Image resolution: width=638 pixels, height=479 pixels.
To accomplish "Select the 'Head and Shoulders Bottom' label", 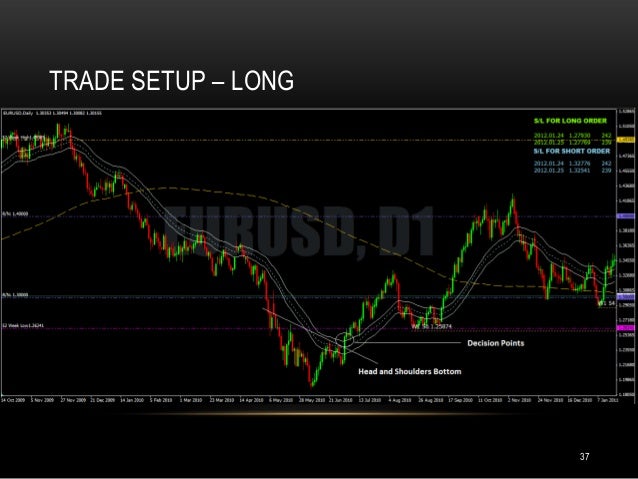I will pyautogui.click(x=410, y=372).
